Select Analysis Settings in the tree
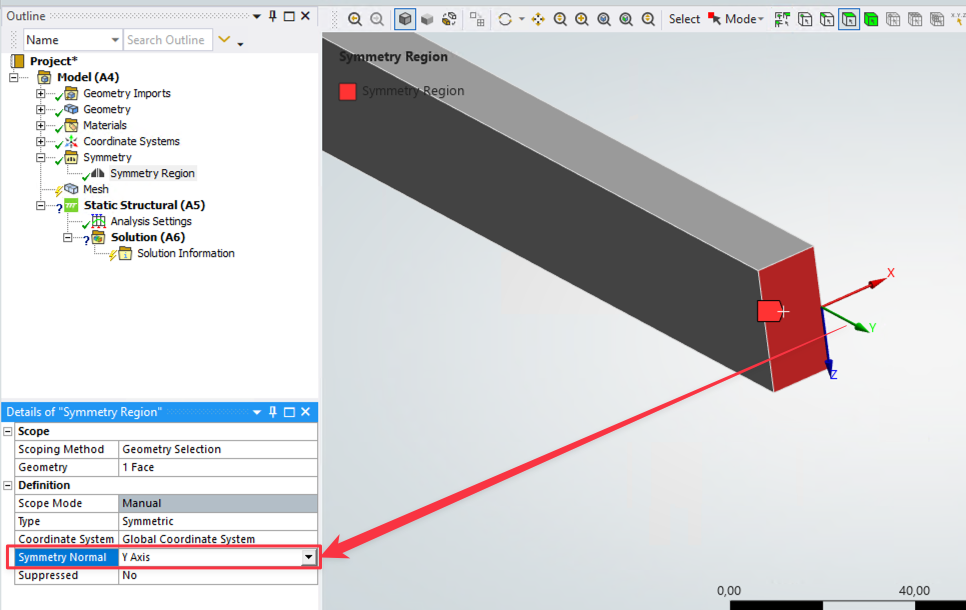This screenshot has height=610, width=966. pyautogui.click(x=150, y=221)
